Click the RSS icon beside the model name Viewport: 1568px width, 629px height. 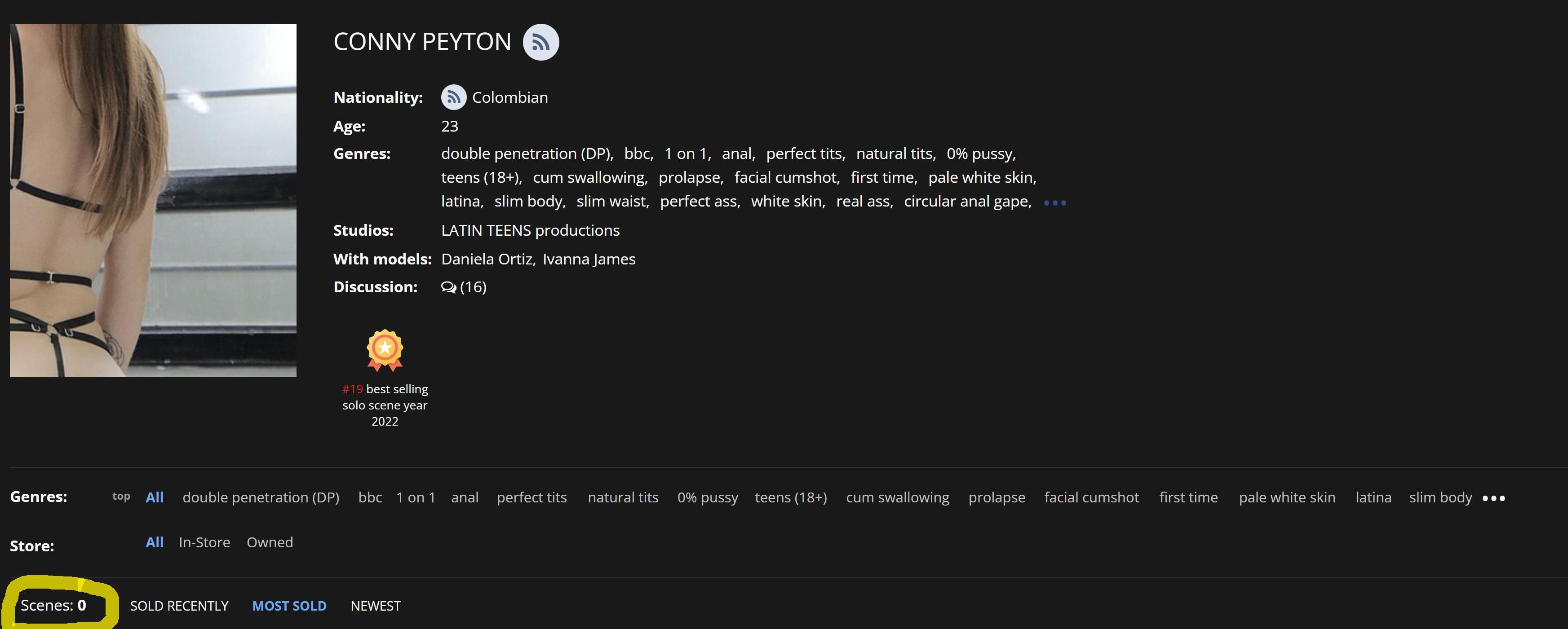540,42
